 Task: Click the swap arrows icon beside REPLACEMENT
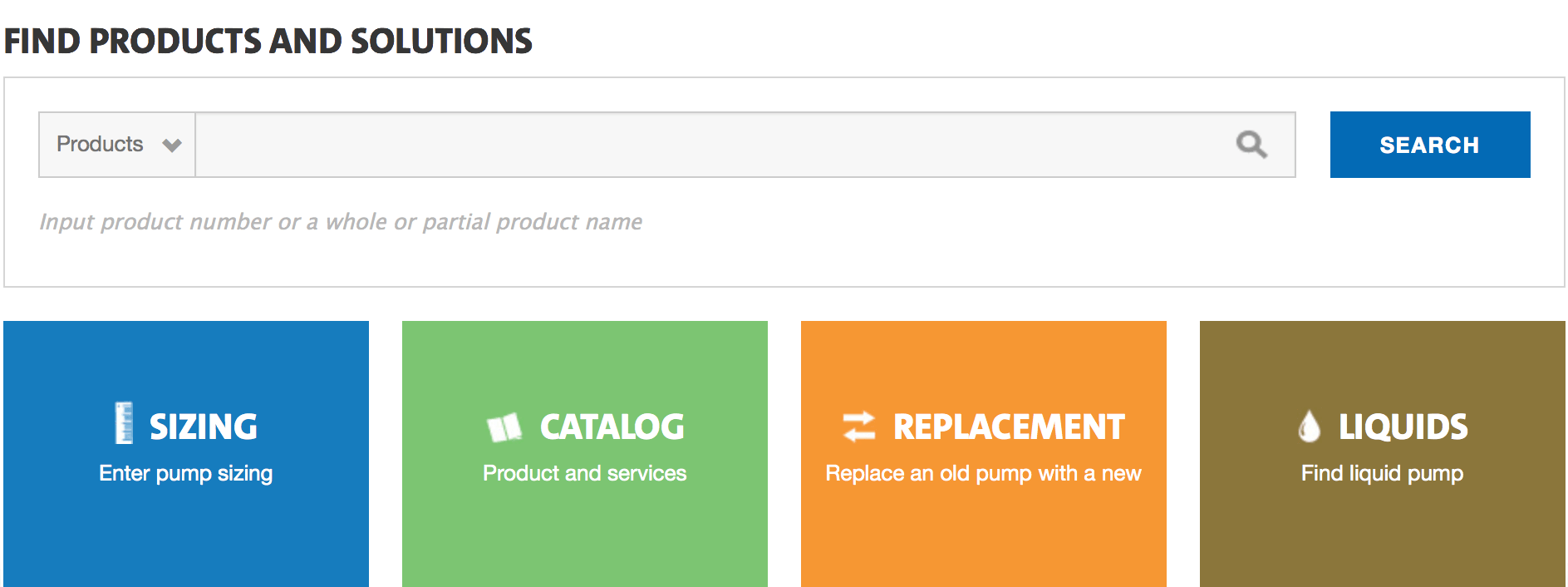[859, 427]
